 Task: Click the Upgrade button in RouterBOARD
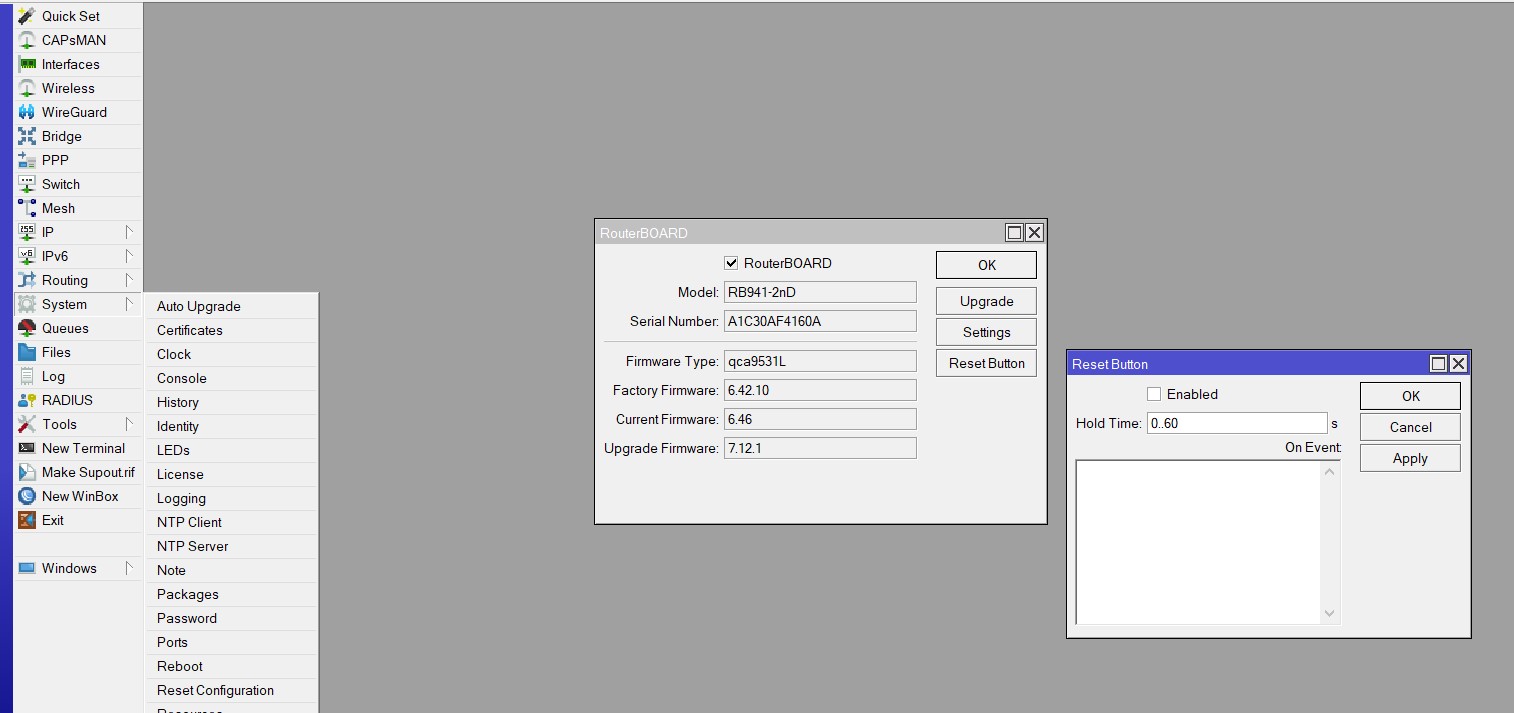pyautogui.click(x=986, y=301)
